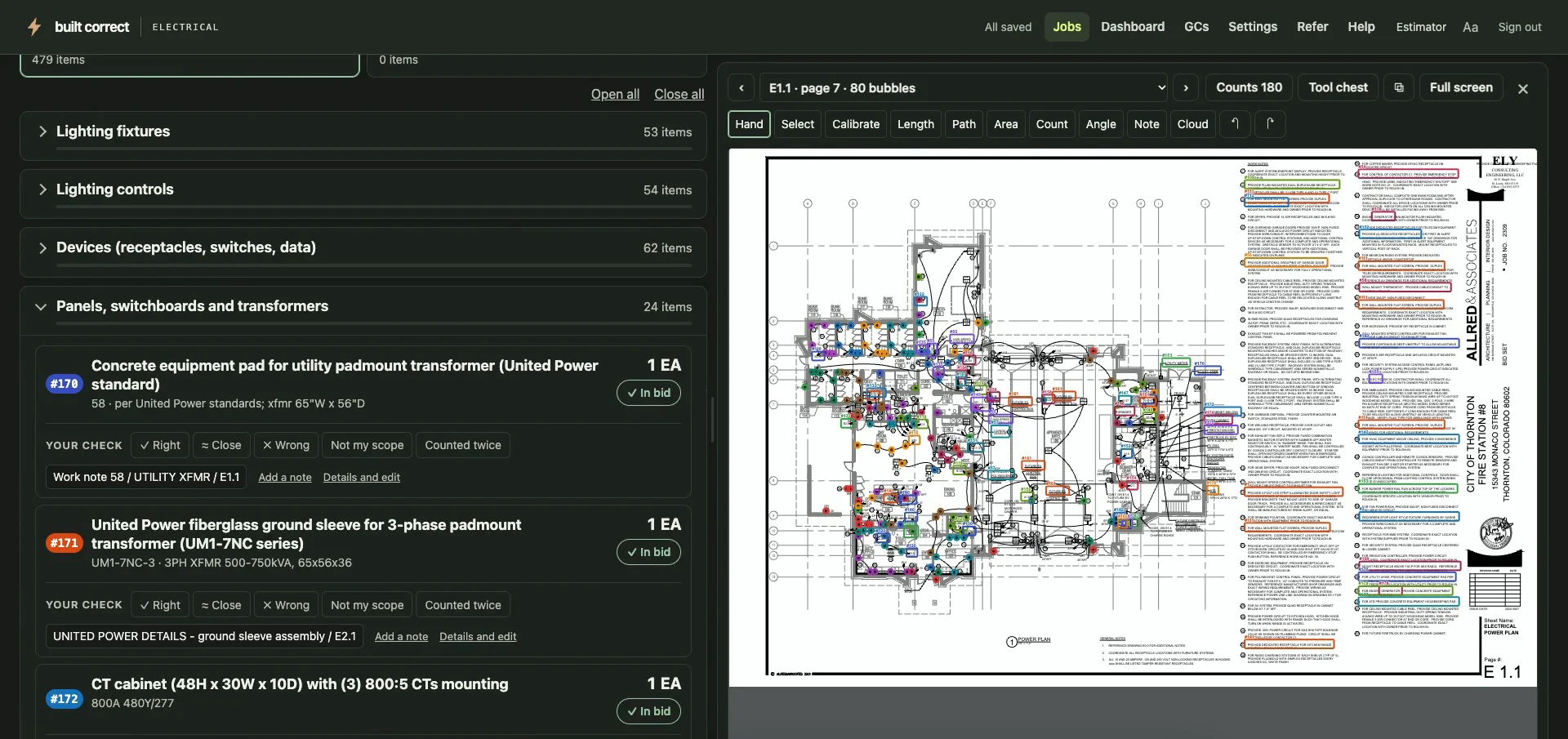Viewport: 1568px width, 739px height.
Task: Select the Length measuring tool
Action: pos(915,124)
